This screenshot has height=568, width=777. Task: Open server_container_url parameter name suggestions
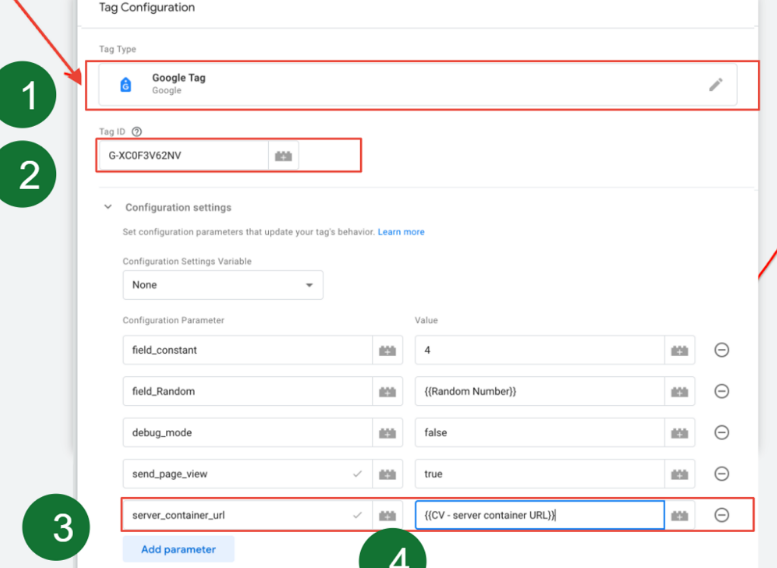(x=357, y=515)
